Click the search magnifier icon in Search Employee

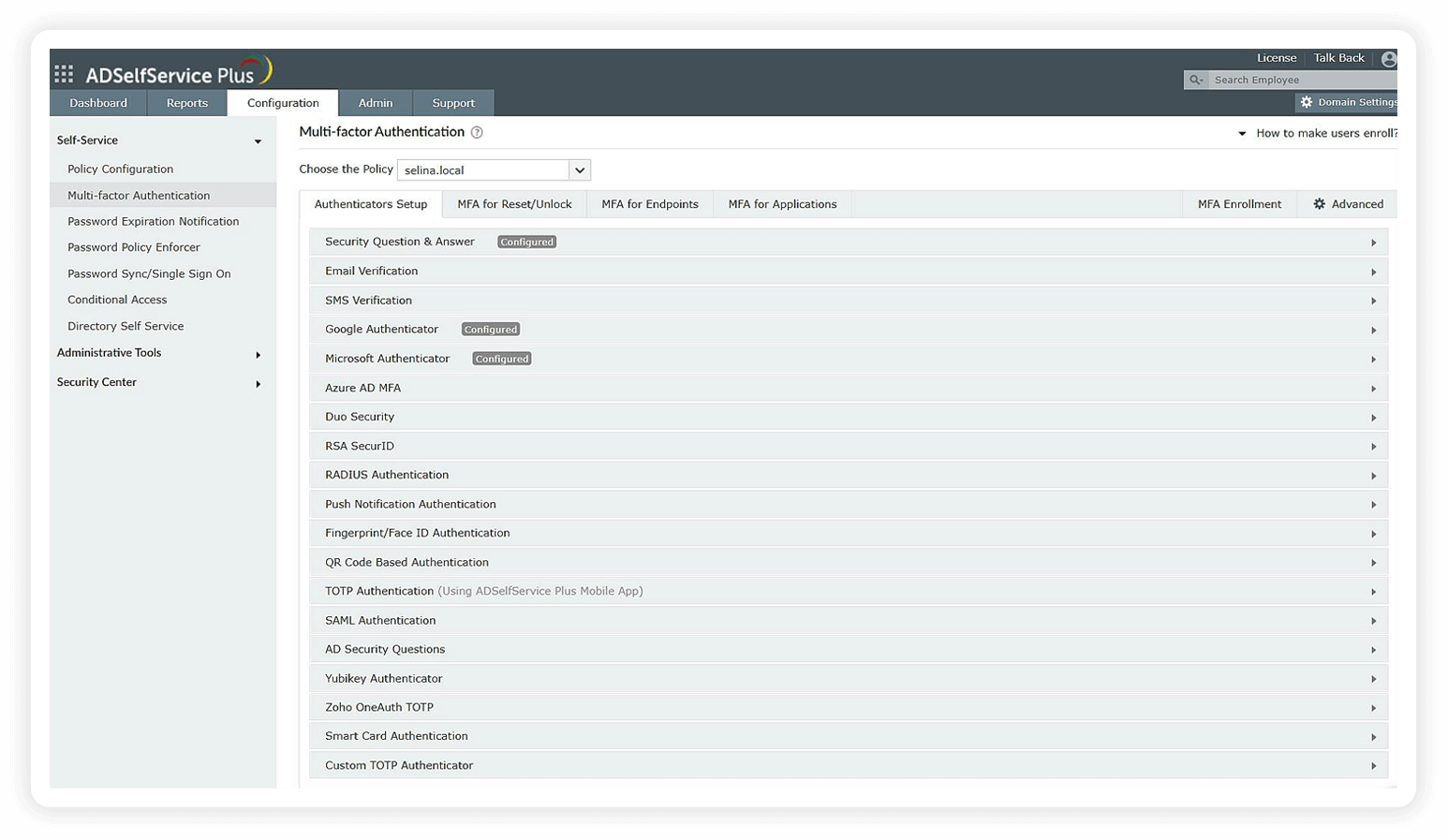pos(1197,80)
